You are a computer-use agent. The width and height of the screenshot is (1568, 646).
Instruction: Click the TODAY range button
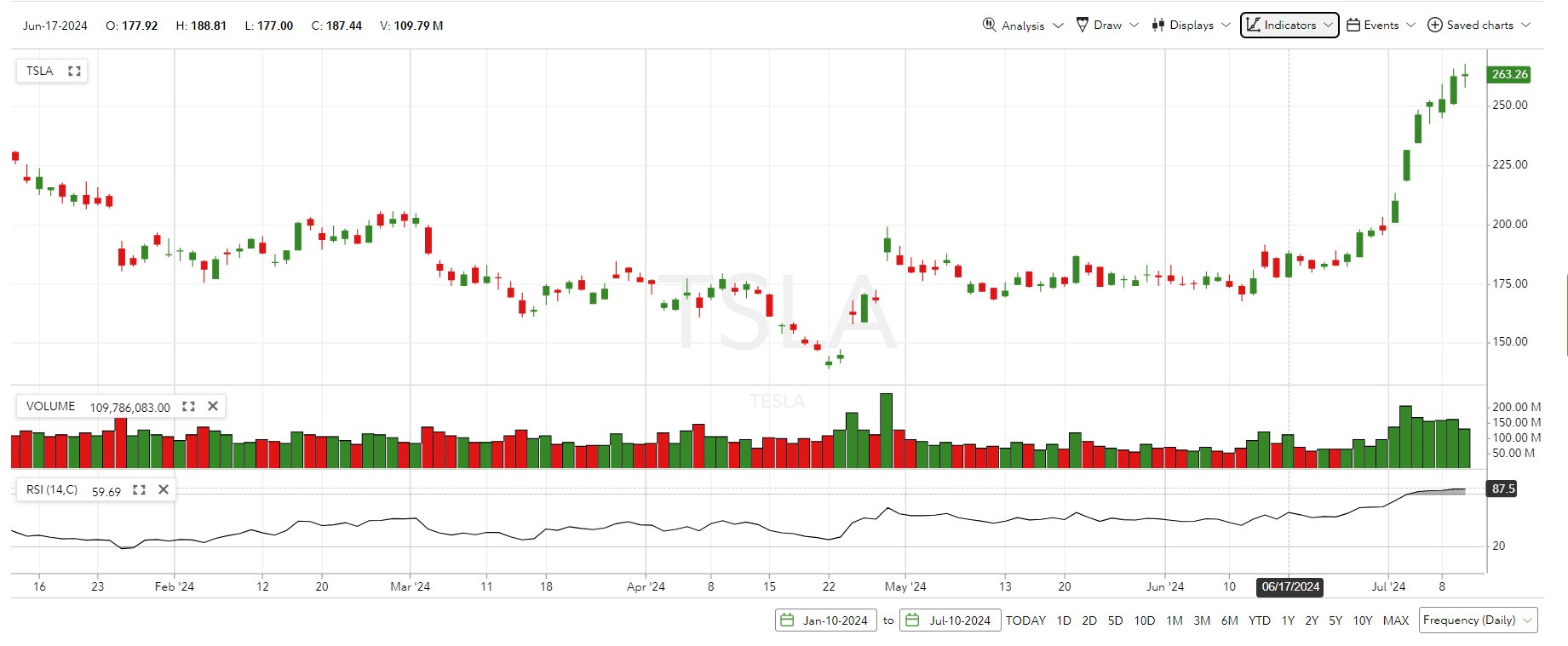[1025, 620]
